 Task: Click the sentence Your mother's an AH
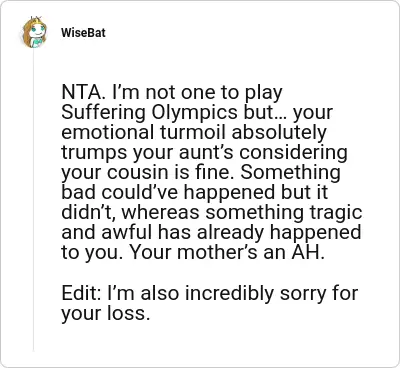tap(227, 253)
